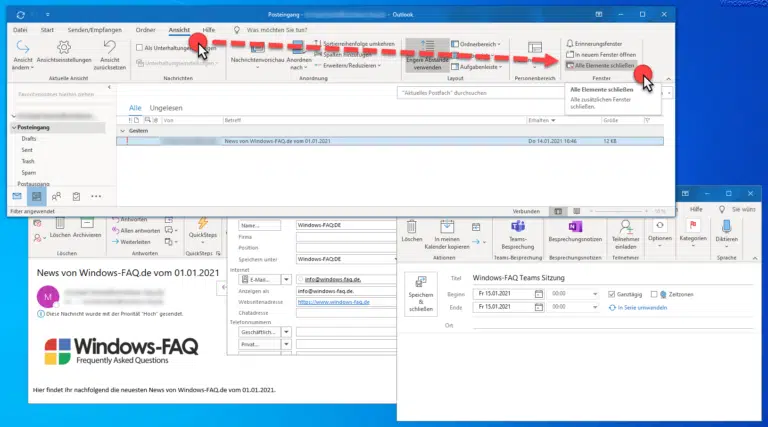This screenshot has height=427, width=768.
Task: Show Ungelesen messages tab
Action: coord(166,108)
